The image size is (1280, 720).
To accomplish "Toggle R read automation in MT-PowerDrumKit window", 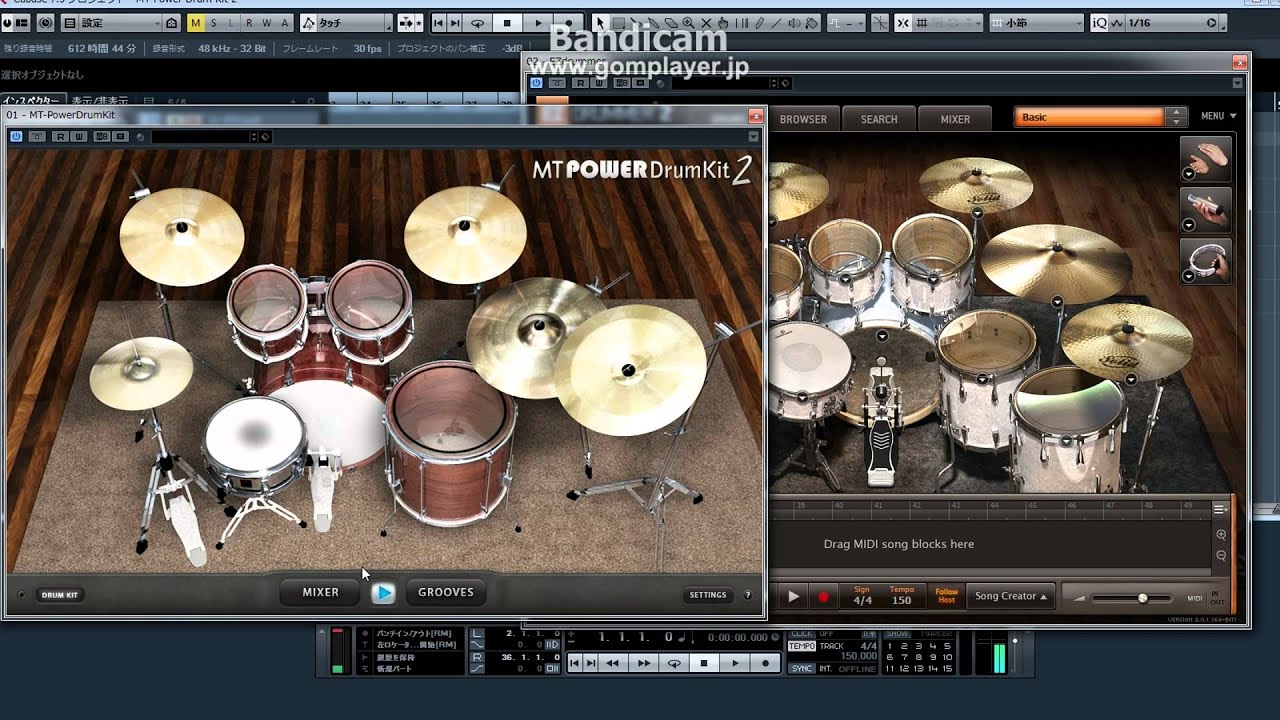I will tap(60, 136).
